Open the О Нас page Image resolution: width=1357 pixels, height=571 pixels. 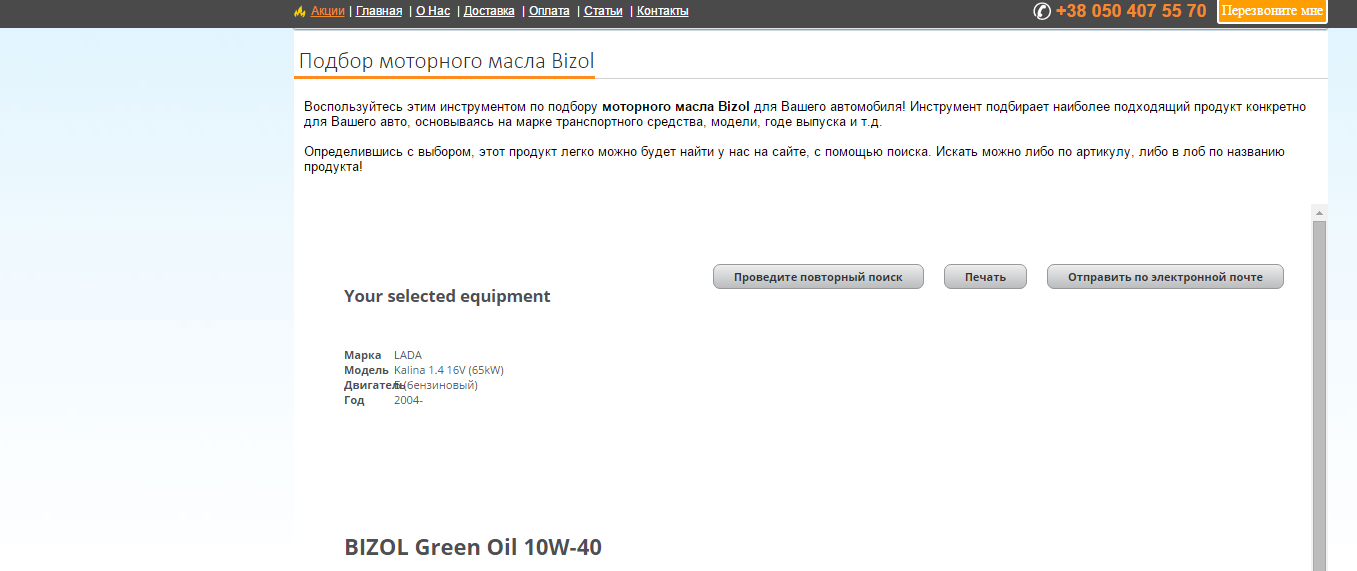[433, 11]
